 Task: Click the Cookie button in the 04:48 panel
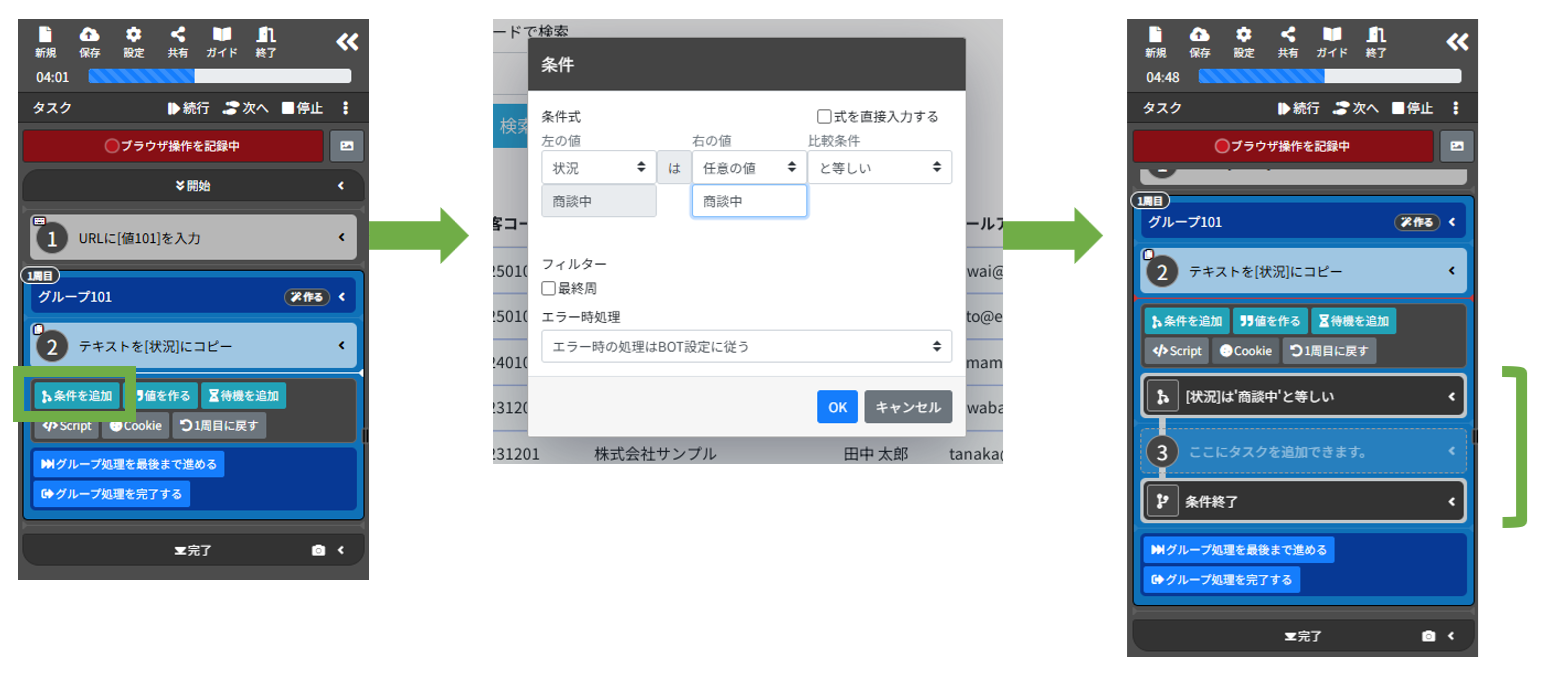(x=1245, y=351)
